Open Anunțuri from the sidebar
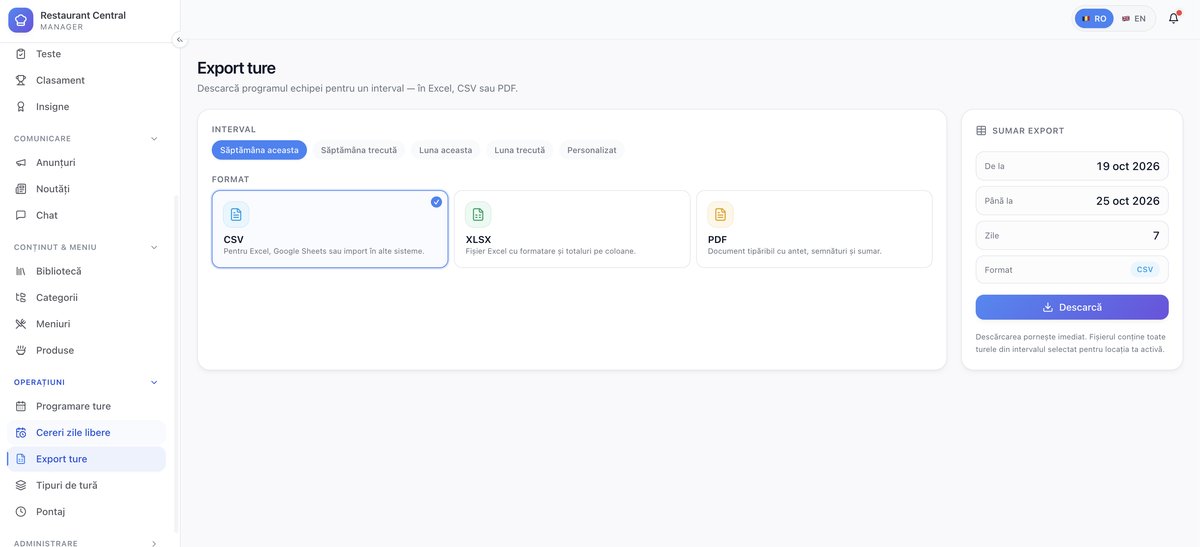The image size is (1200, 547). [86, 162]
